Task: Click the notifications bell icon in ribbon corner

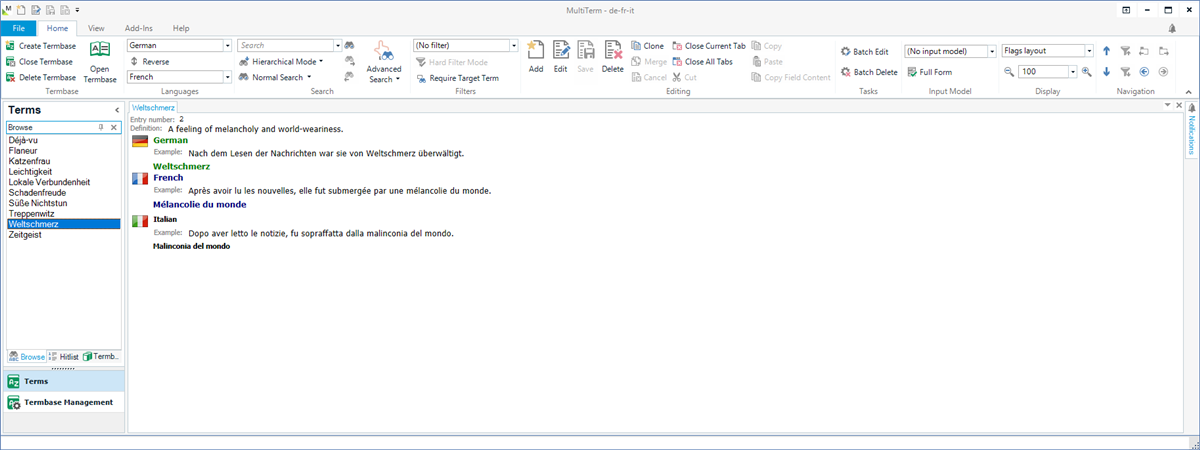Action: [1172, 29]
